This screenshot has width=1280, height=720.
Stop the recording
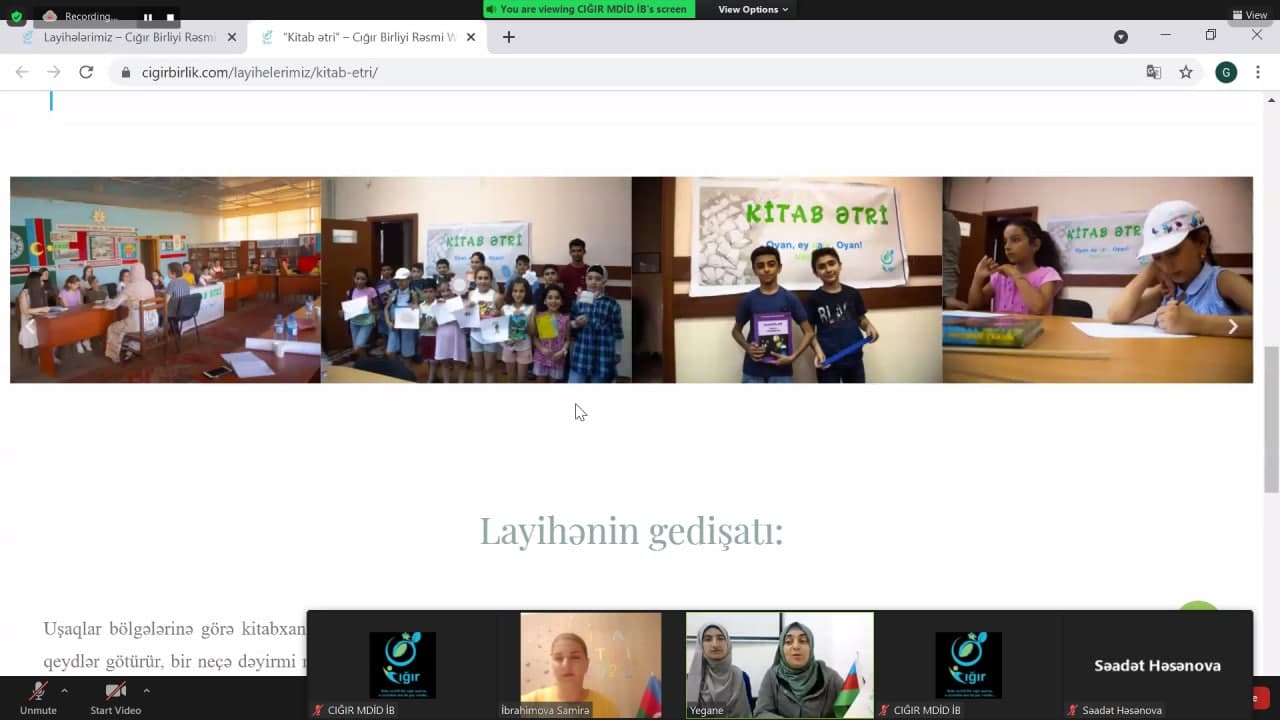tap(170, 17)
